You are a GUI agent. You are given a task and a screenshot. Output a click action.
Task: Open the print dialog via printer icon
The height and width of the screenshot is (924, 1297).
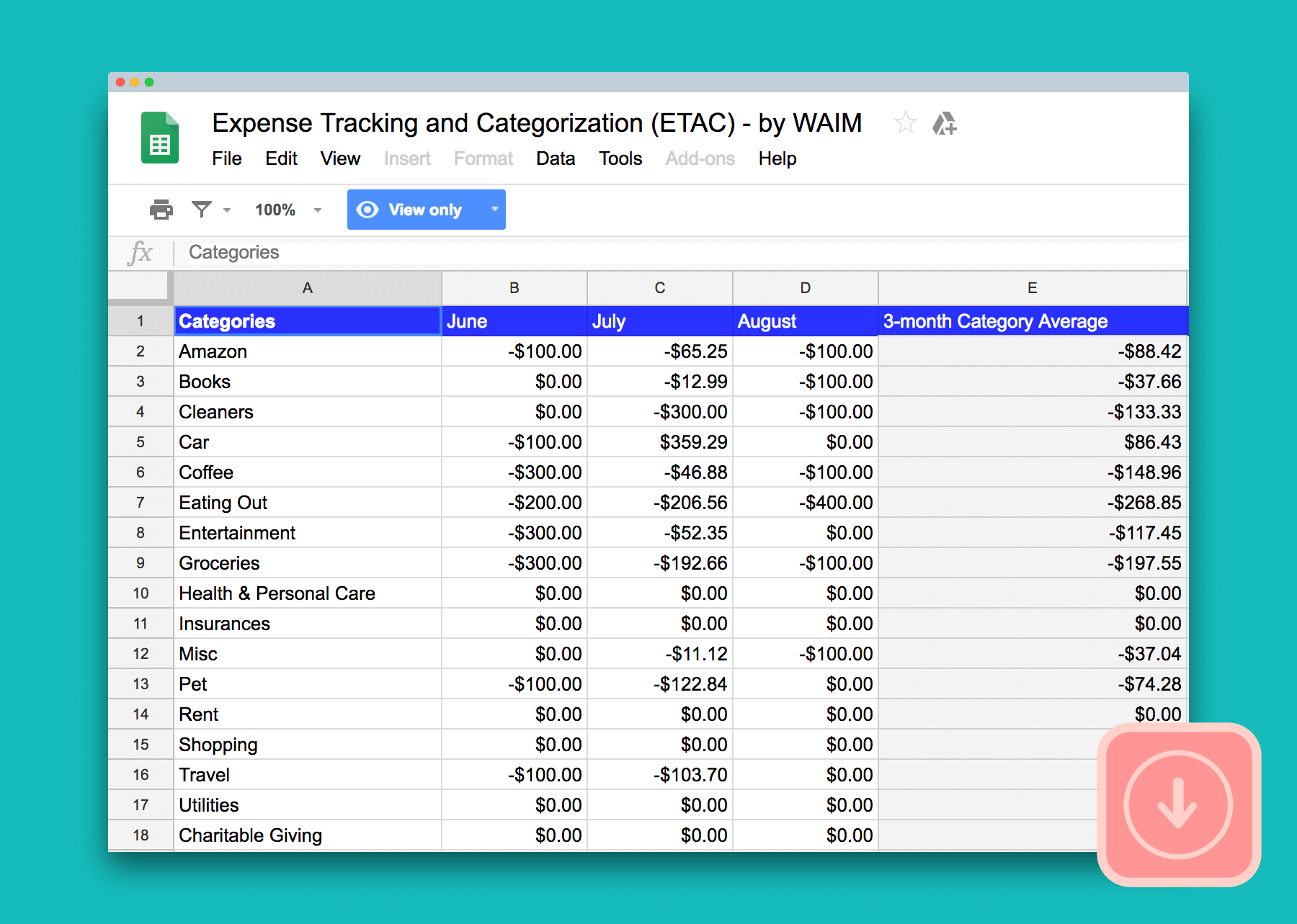[160, 210]
